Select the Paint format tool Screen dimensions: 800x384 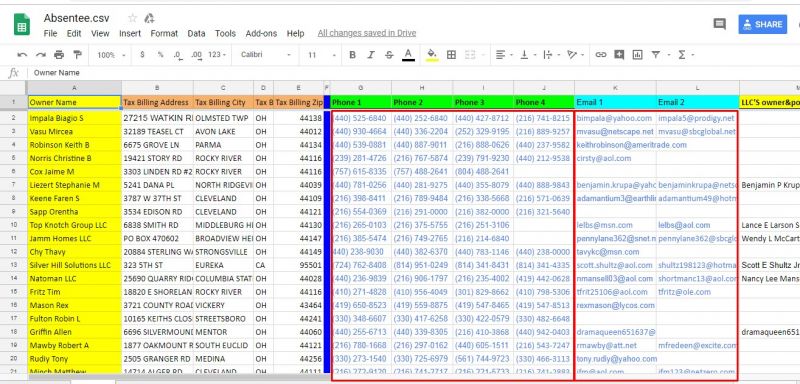77,55
